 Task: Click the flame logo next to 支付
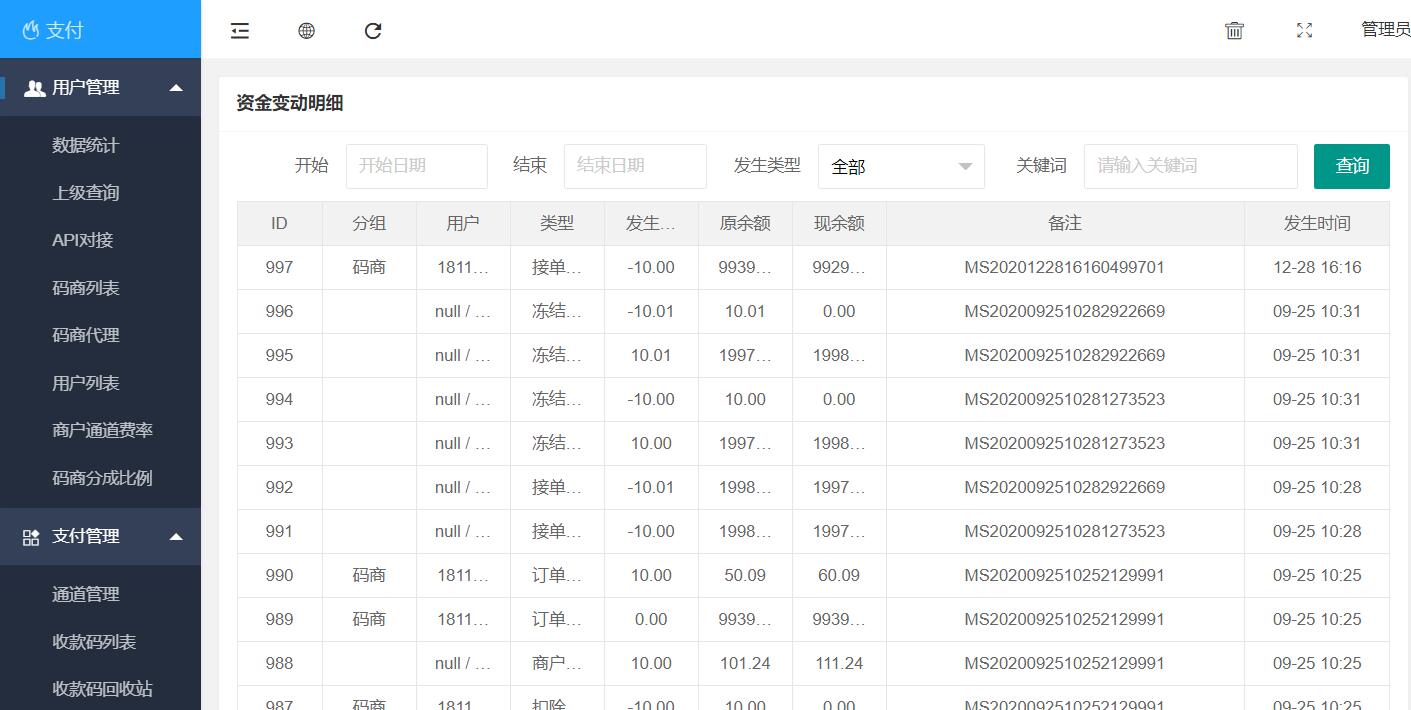30,31
